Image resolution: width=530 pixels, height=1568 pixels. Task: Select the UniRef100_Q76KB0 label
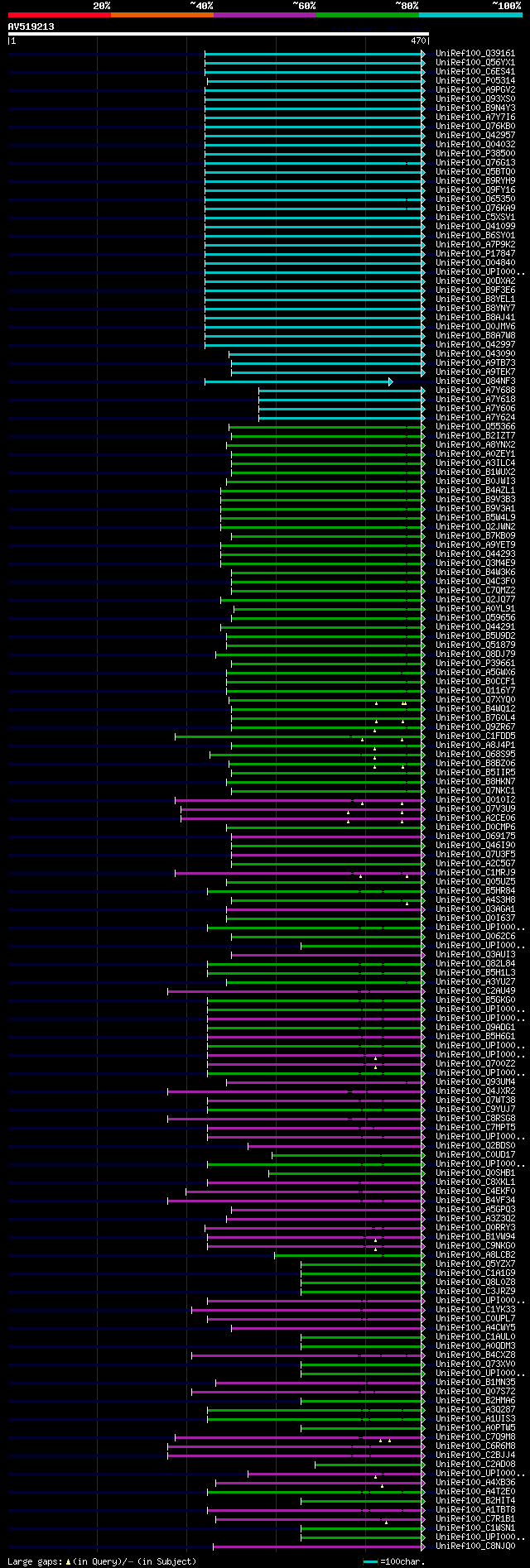point(475,126)
